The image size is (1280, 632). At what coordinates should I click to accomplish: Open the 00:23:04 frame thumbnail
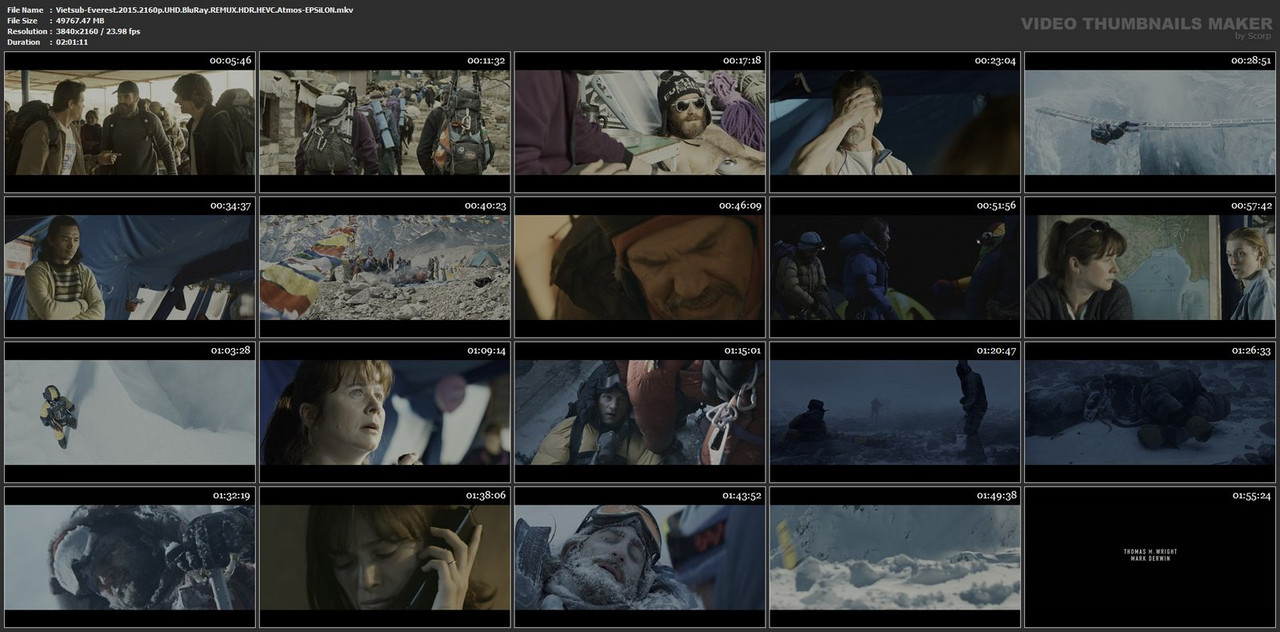tap(895, 122)
